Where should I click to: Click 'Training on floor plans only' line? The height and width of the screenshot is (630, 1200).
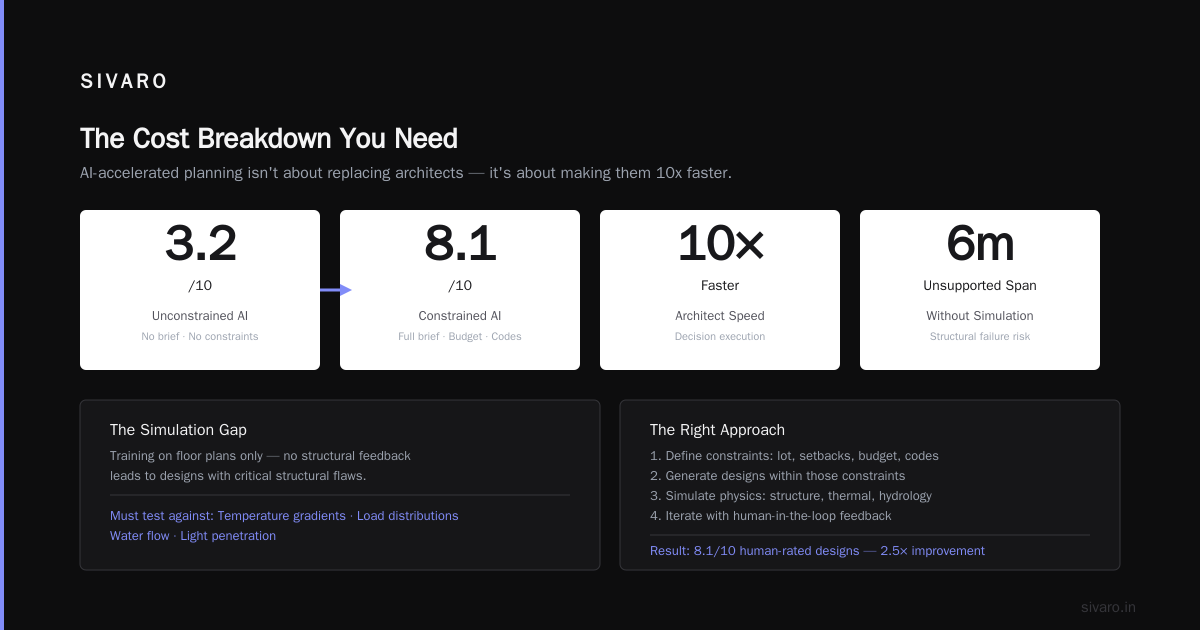click(260, 455)
